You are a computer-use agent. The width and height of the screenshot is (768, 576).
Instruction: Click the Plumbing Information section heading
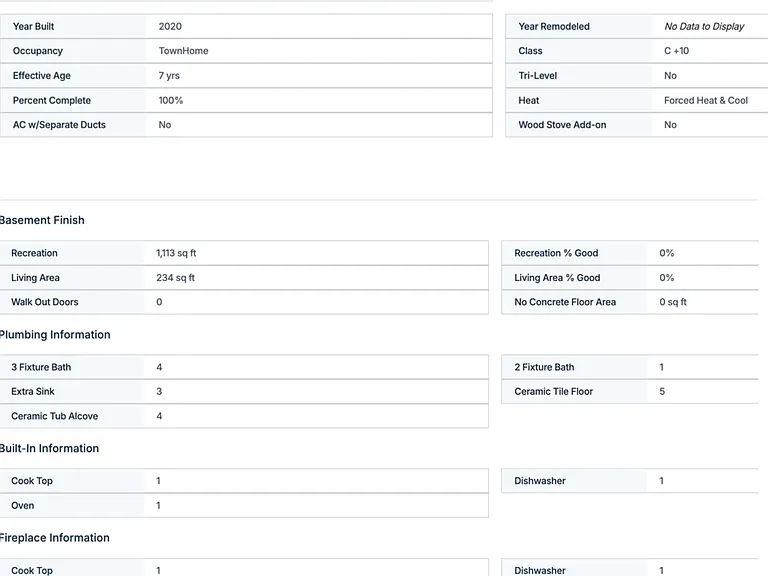[54, 335]
